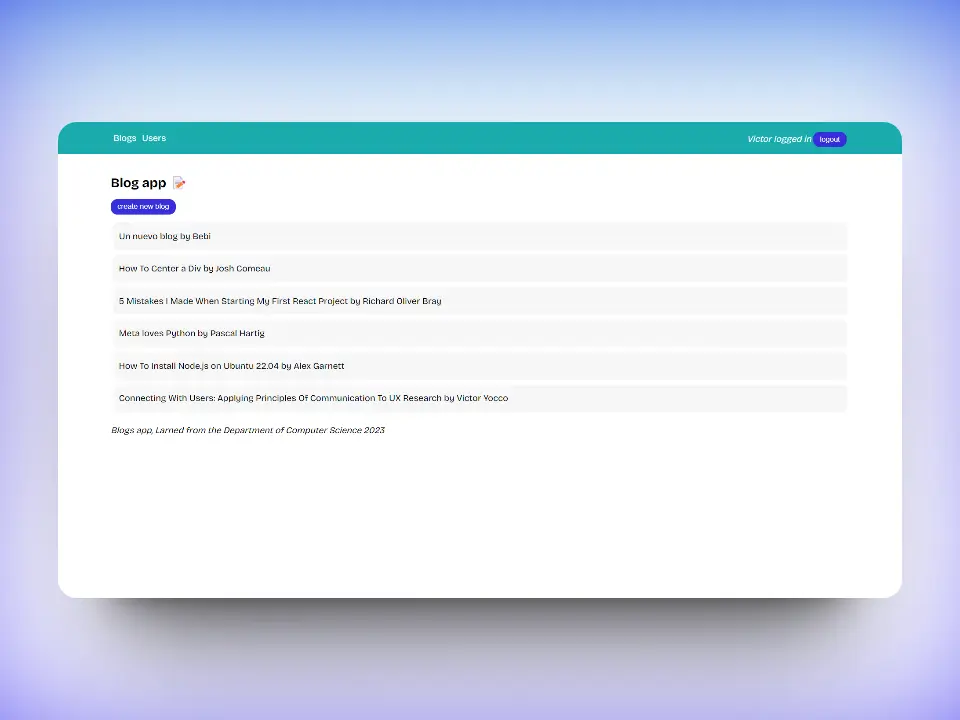Open the blog 'Un nuevo blog' by Bebi
The image size is (960, 720).
click(x=164, y=236)
